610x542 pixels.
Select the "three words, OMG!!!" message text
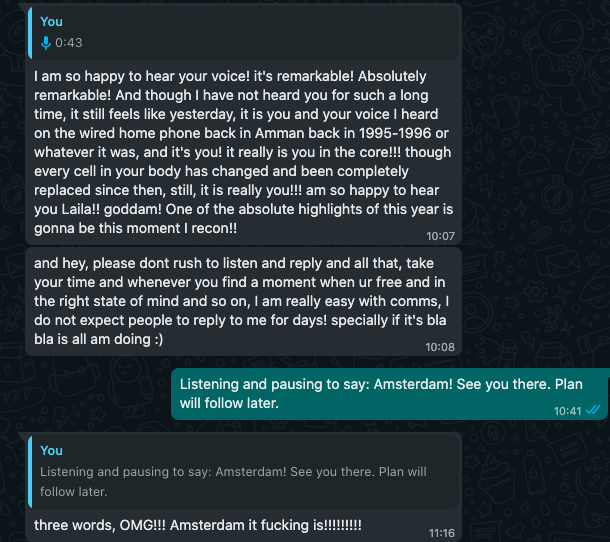197,525
